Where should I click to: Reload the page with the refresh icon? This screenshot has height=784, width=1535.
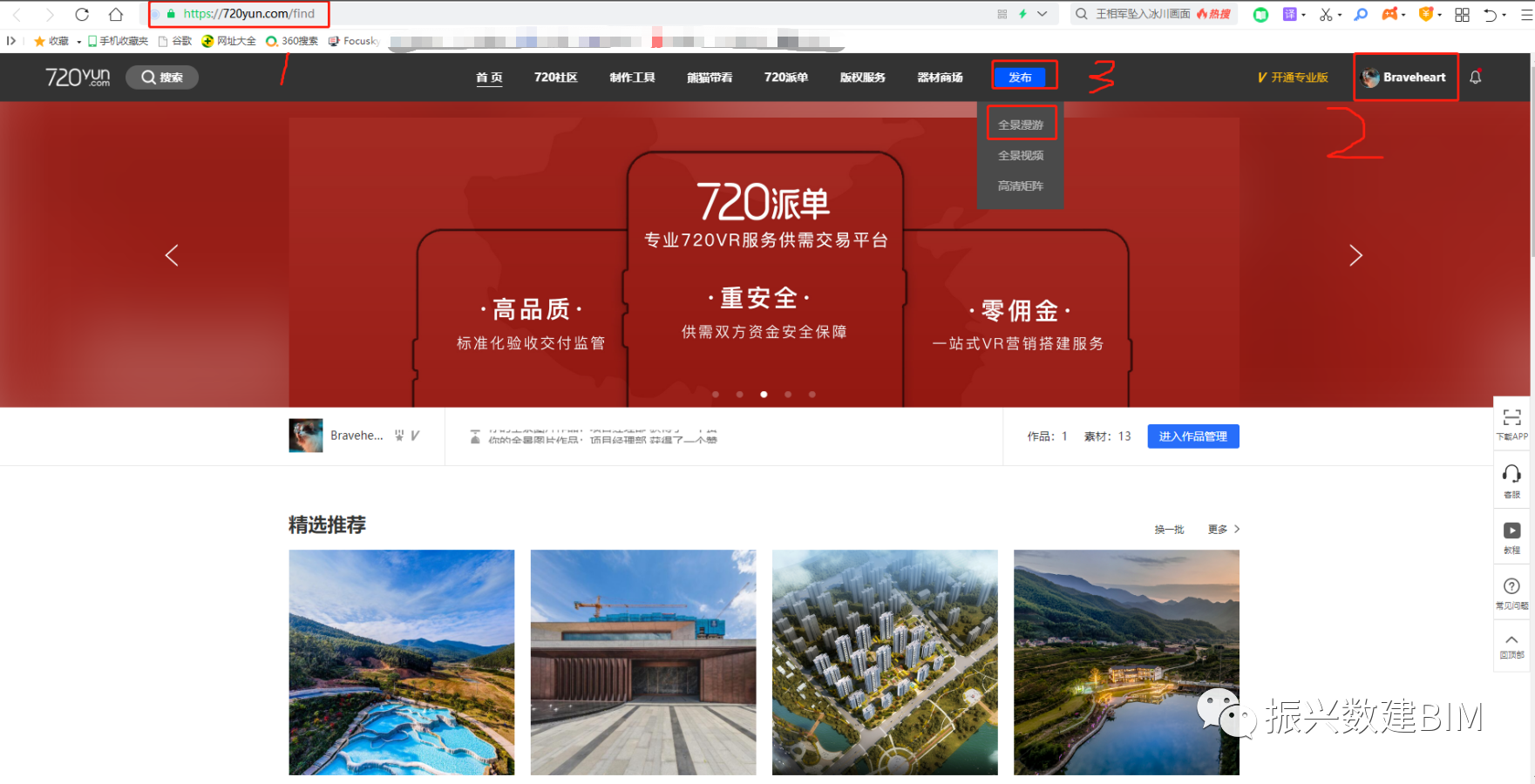pyautogui.click(x=82, y=14)
